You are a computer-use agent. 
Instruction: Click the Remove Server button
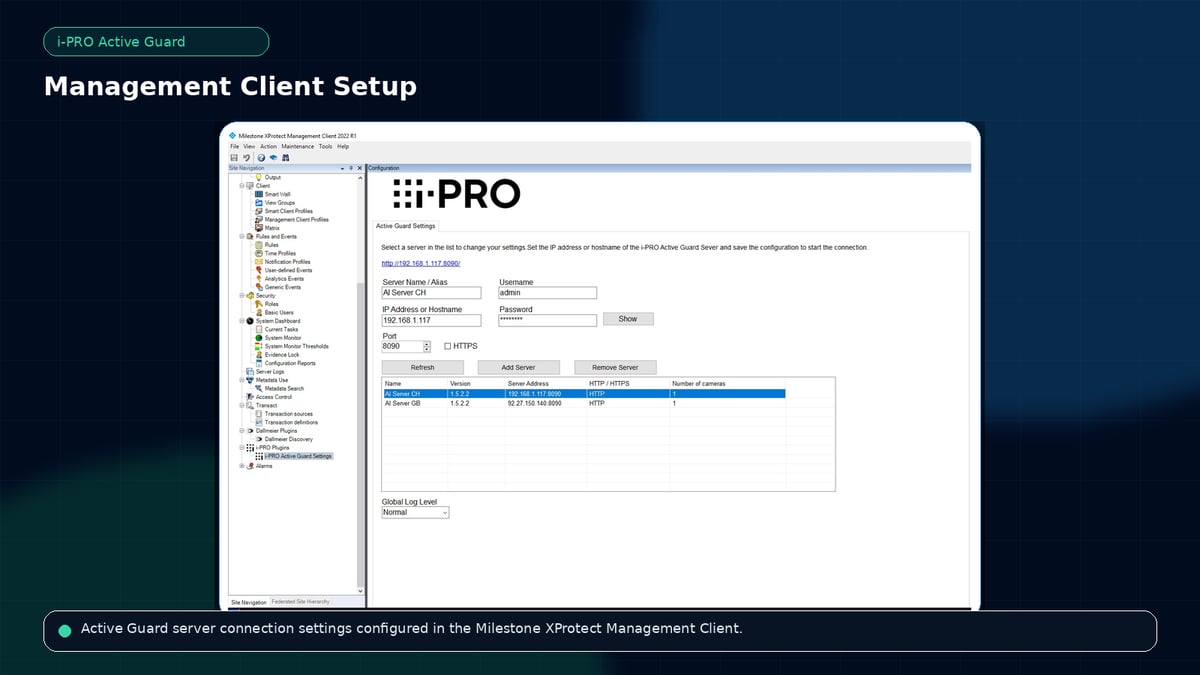point(615,367)
